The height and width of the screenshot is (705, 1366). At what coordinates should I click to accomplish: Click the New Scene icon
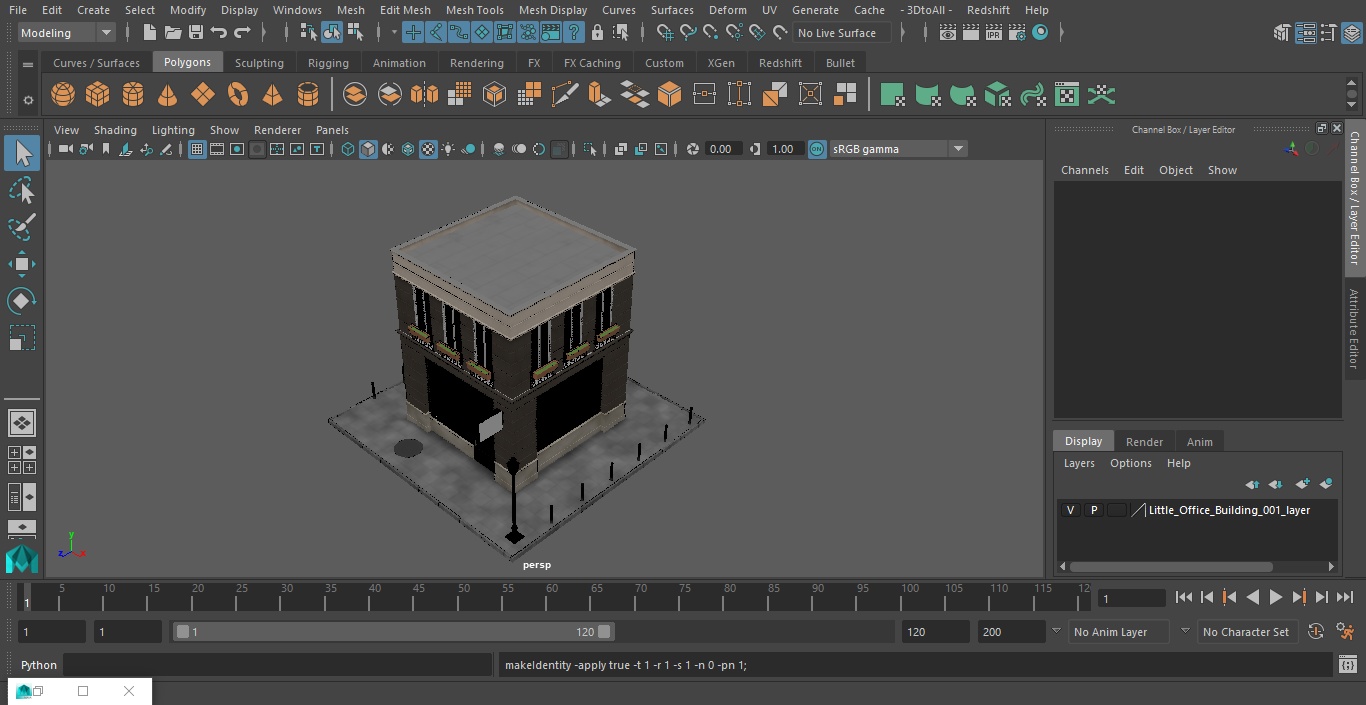pyautogui.click(x=150, y=32)
